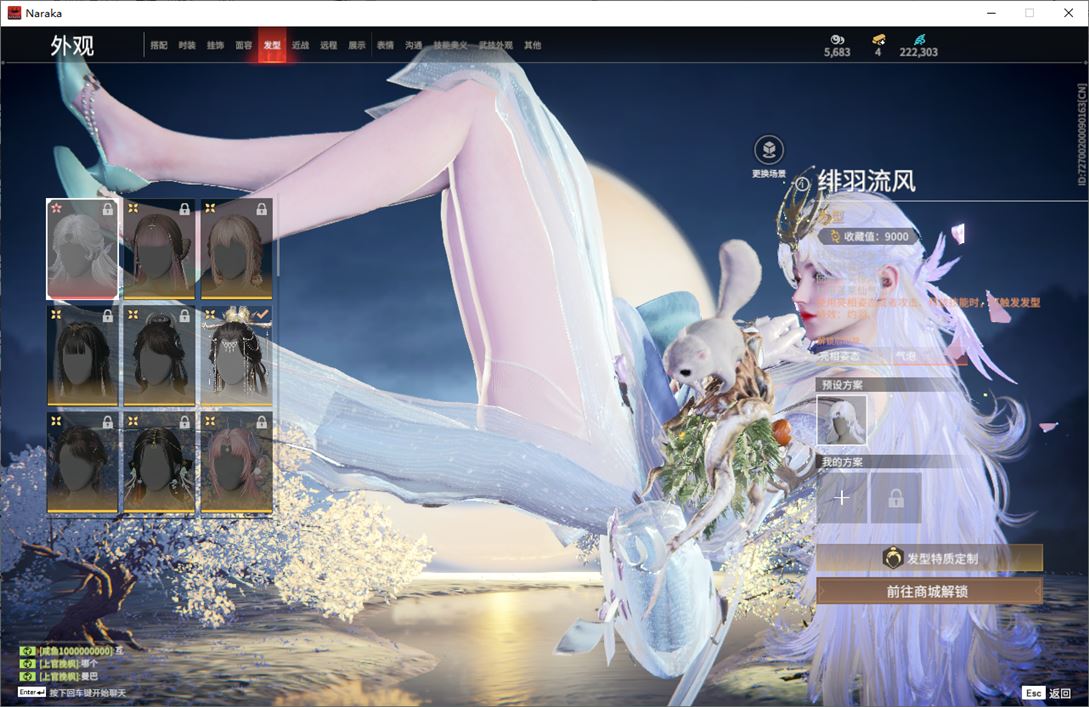Image resolution: width=1089 pixels, height=707 pixels.
Task: Switch to the 远程 tab
Action: (x=329, y=45)
